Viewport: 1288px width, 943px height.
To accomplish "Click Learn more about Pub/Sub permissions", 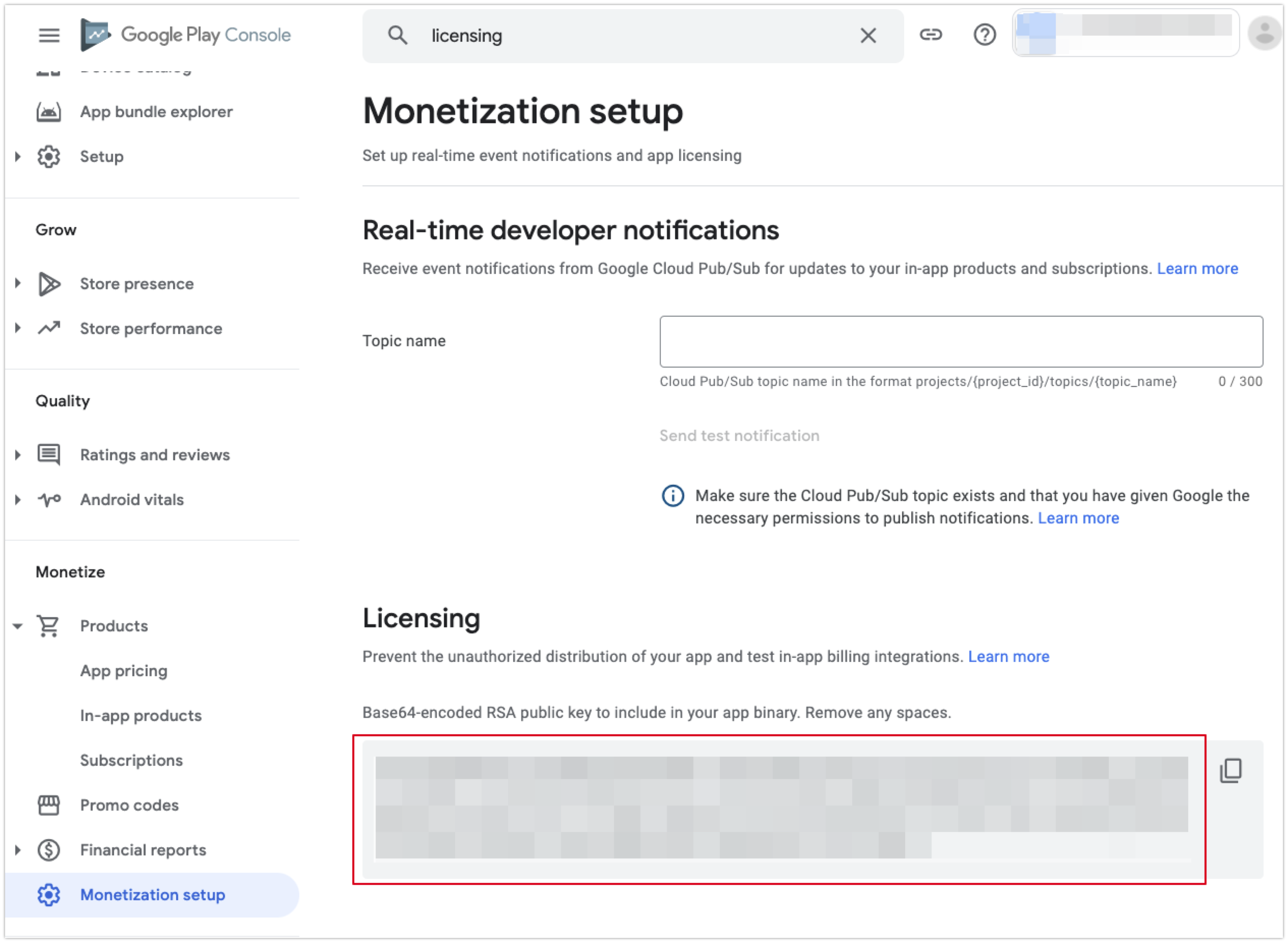I will point(1078,518).
